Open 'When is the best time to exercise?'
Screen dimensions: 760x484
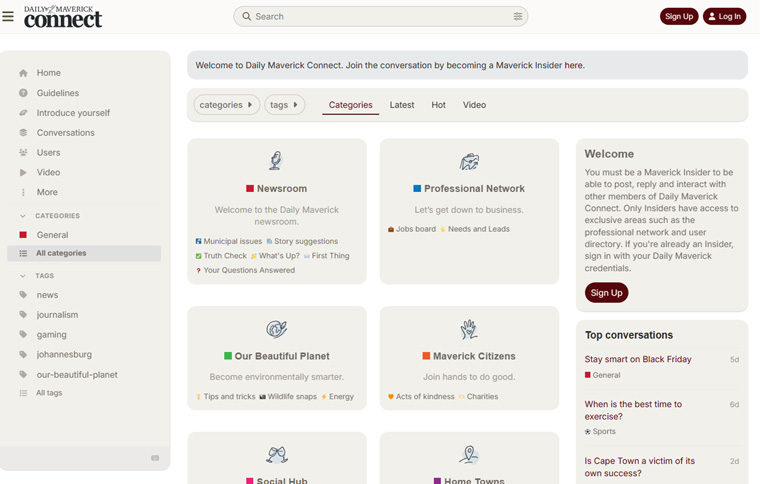pos(633,410)
